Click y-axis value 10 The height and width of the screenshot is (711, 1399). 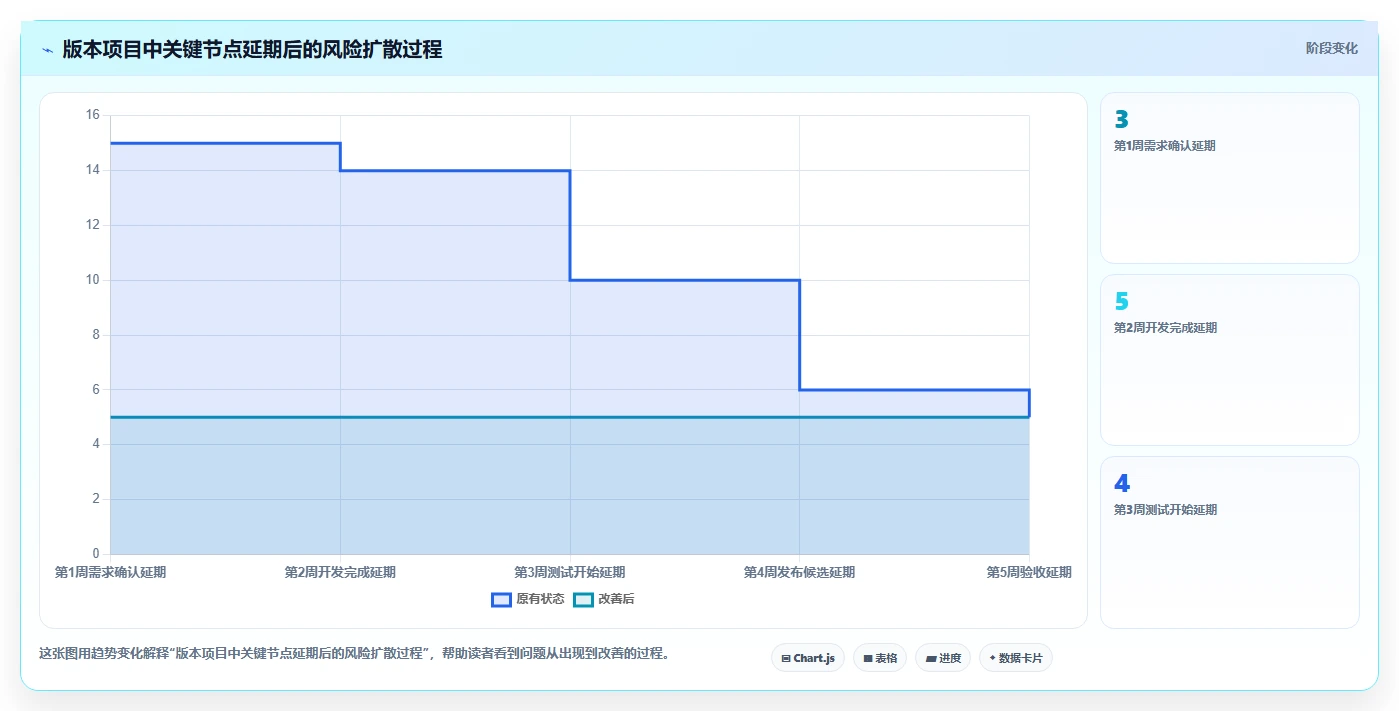[x=93, y=280]
